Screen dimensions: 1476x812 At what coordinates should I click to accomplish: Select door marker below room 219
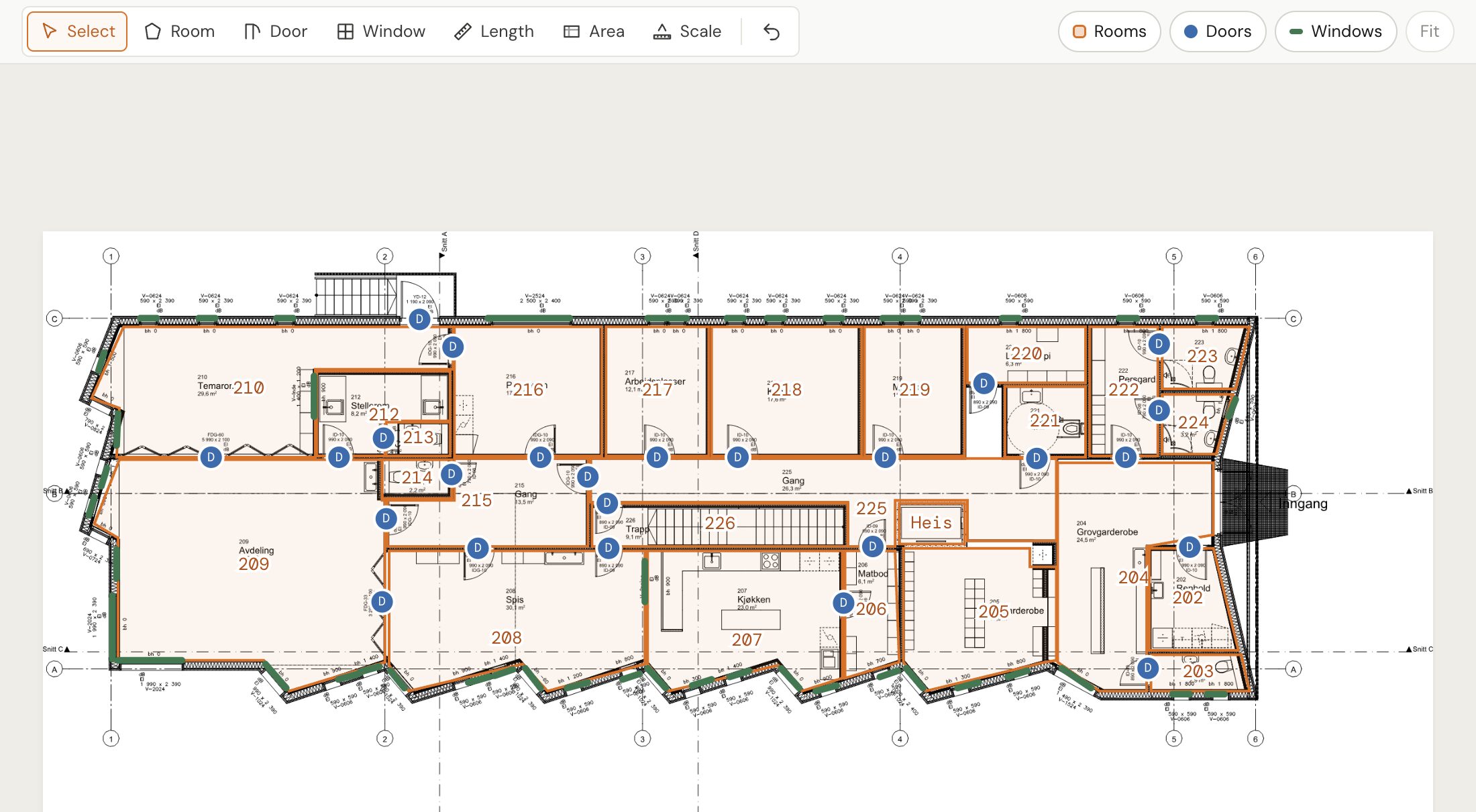coord(885,457)
